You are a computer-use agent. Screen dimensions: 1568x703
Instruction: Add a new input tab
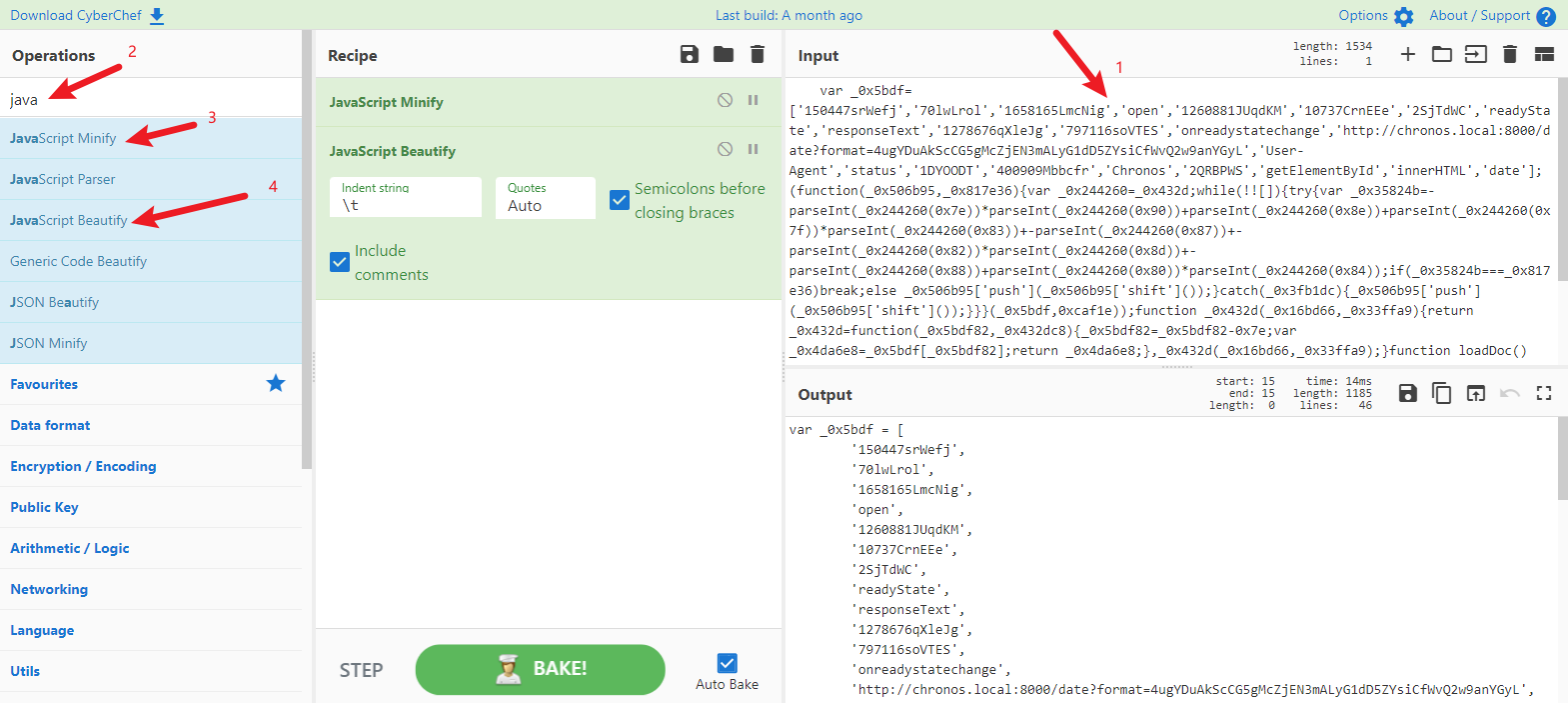1407,54
